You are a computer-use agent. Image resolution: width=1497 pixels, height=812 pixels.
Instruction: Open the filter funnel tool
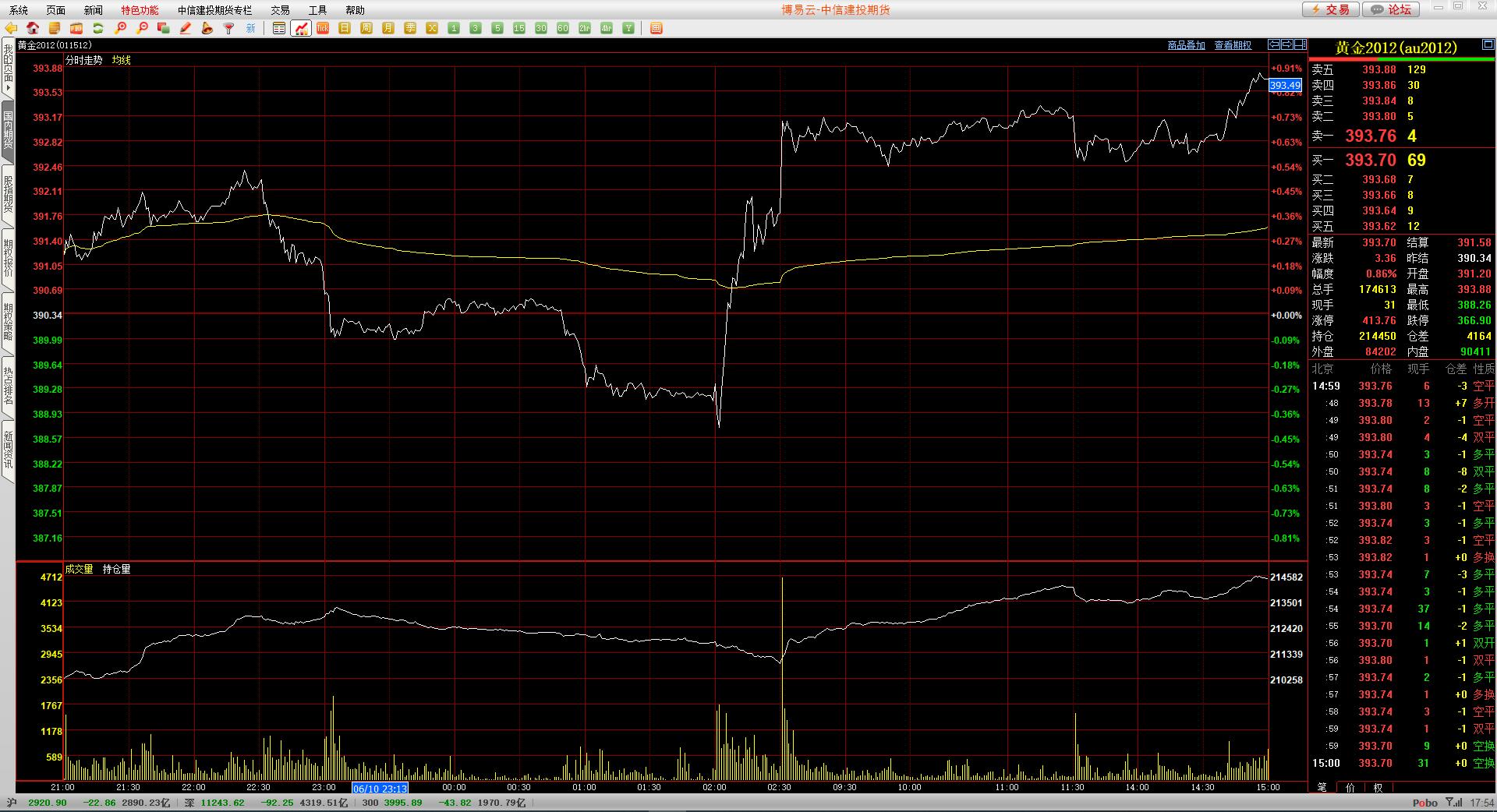click(x=229, y=28)
